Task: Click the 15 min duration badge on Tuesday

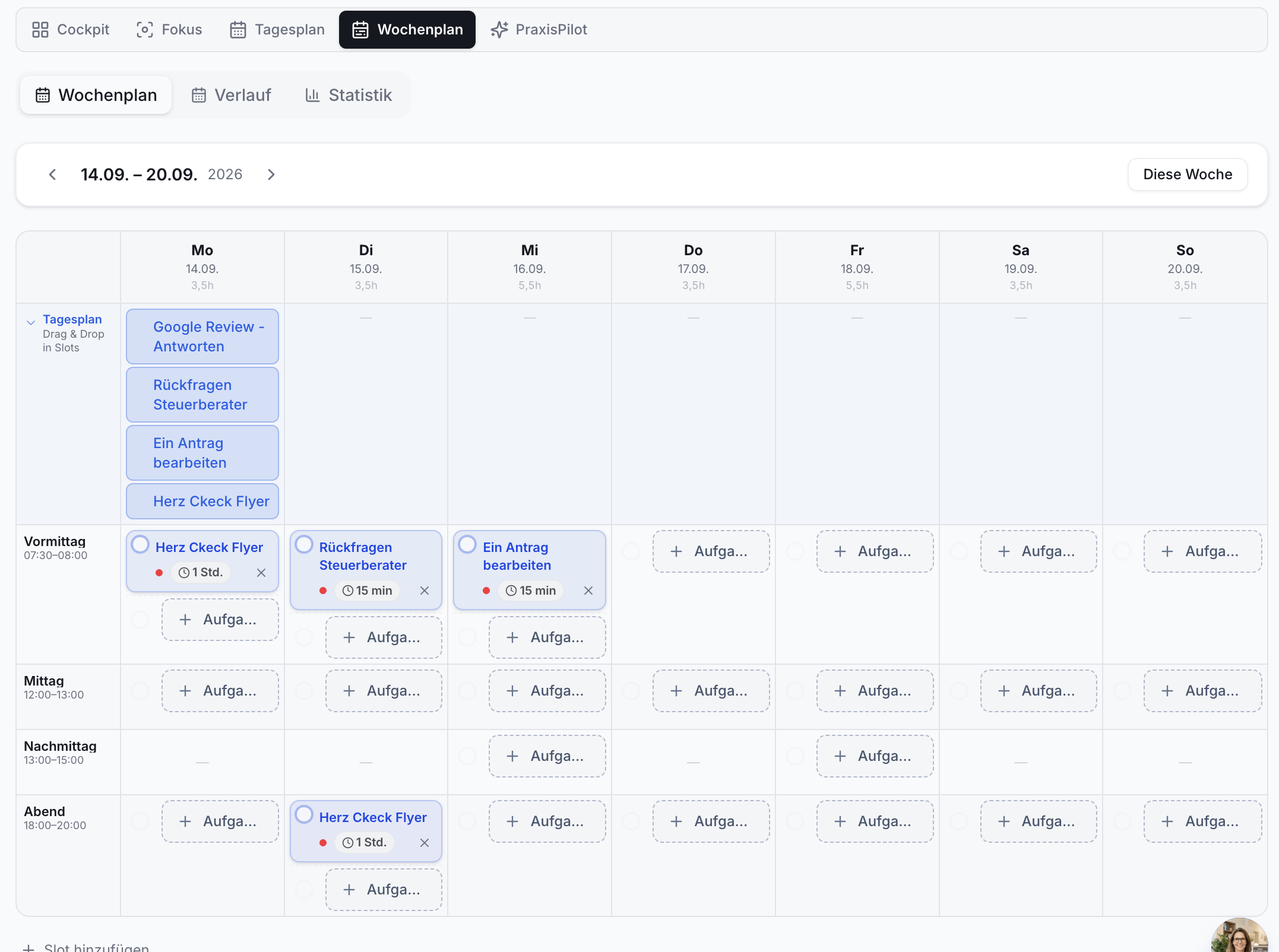Action: click(x=368, y=591)
